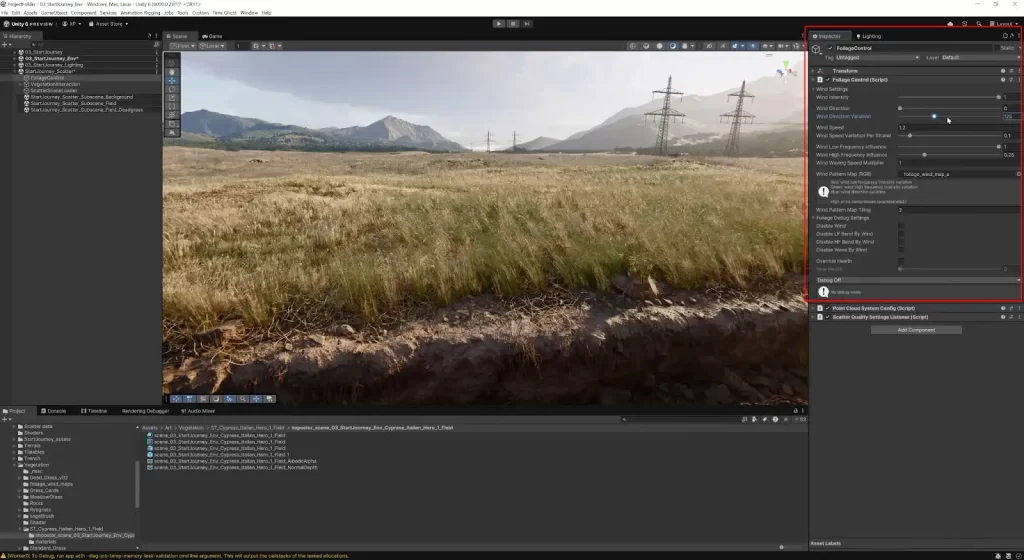The image size is (1024, 560).
Task: Toggle the FoliageControl object active checkbox
Action: click(x=830, y=48)
